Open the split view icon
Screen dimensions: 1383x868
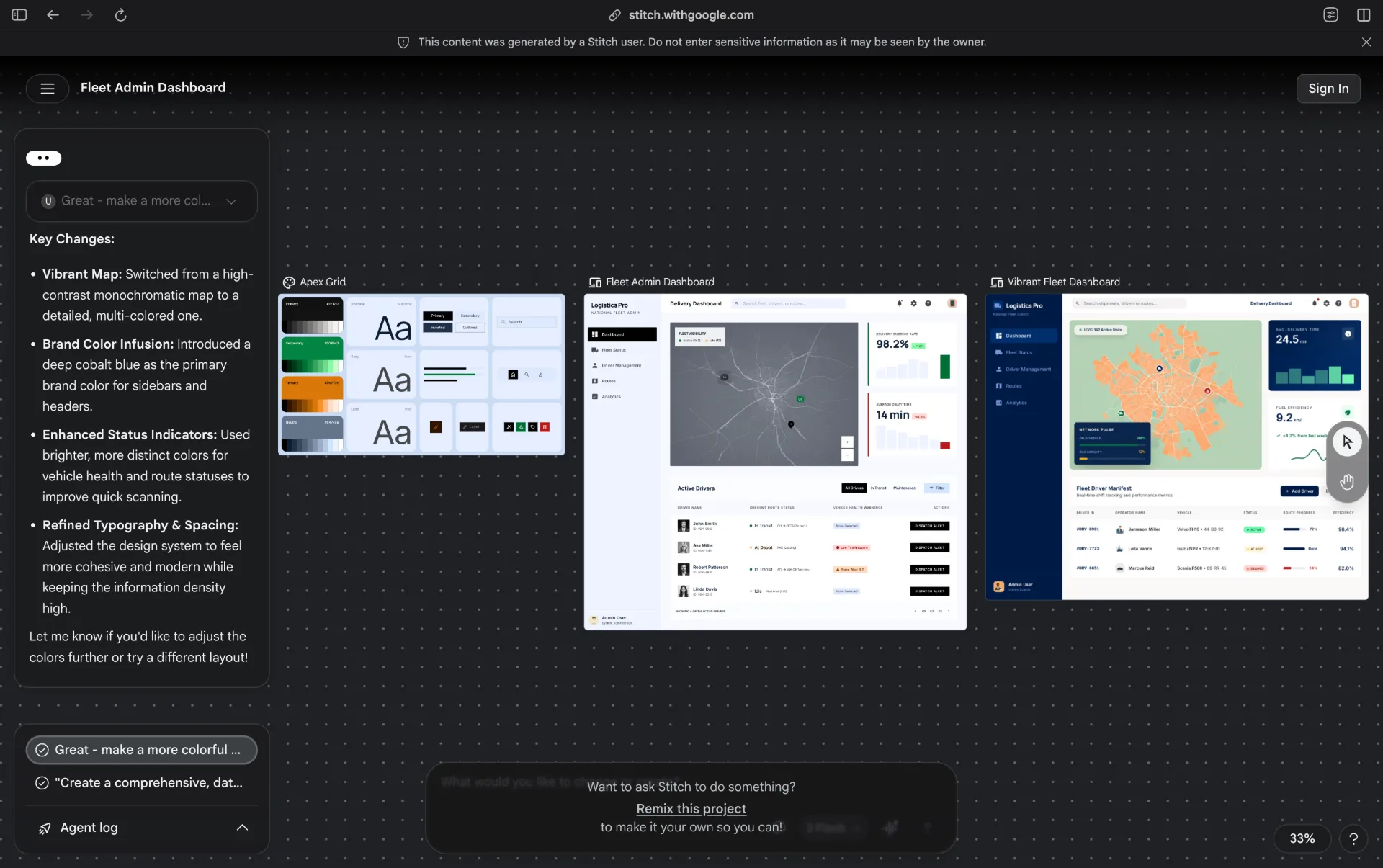(x=1364, y=15)
